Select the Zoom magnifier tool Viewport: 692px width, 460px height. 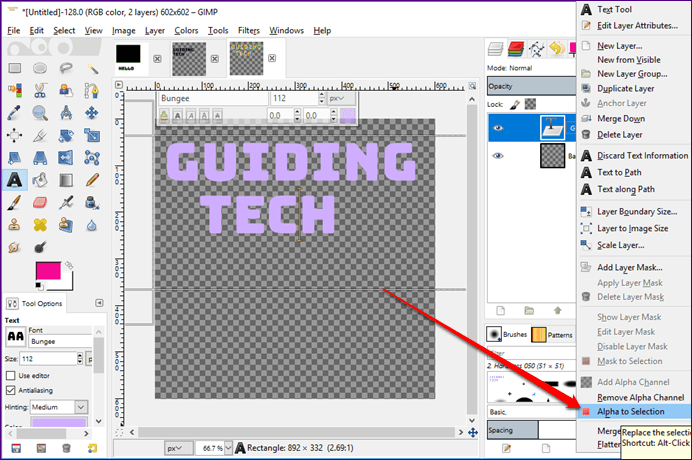click(40, 113)
